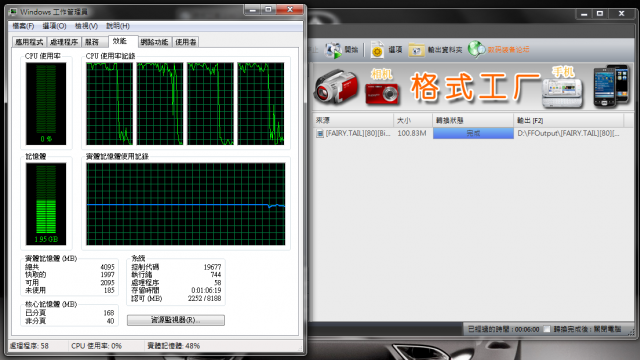Screen dimensions: 640x360
Task: Click the 100.83M size cell
Action: point(411,133)
